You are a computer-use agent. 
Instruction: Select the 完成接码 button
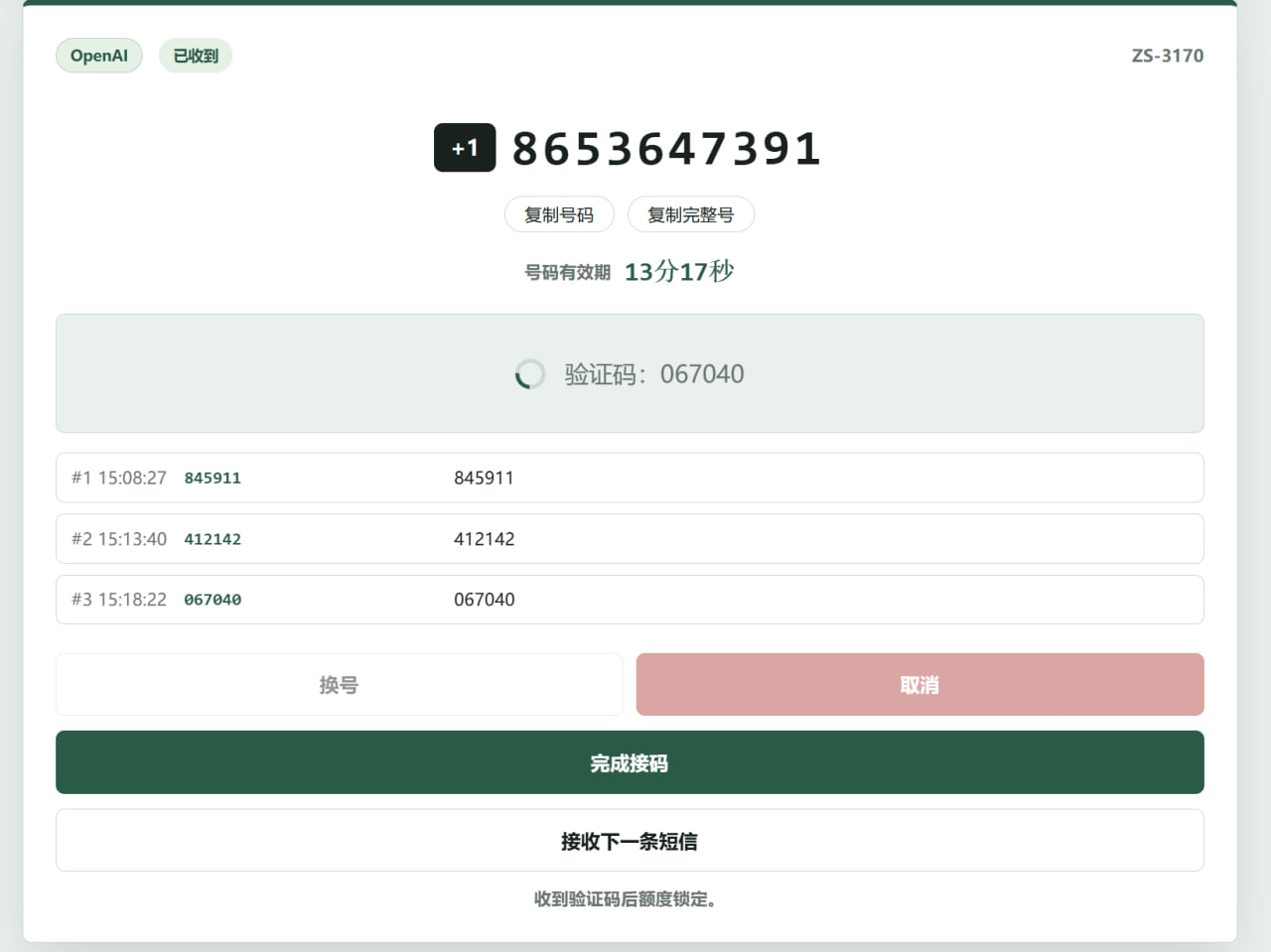(630, 762)
